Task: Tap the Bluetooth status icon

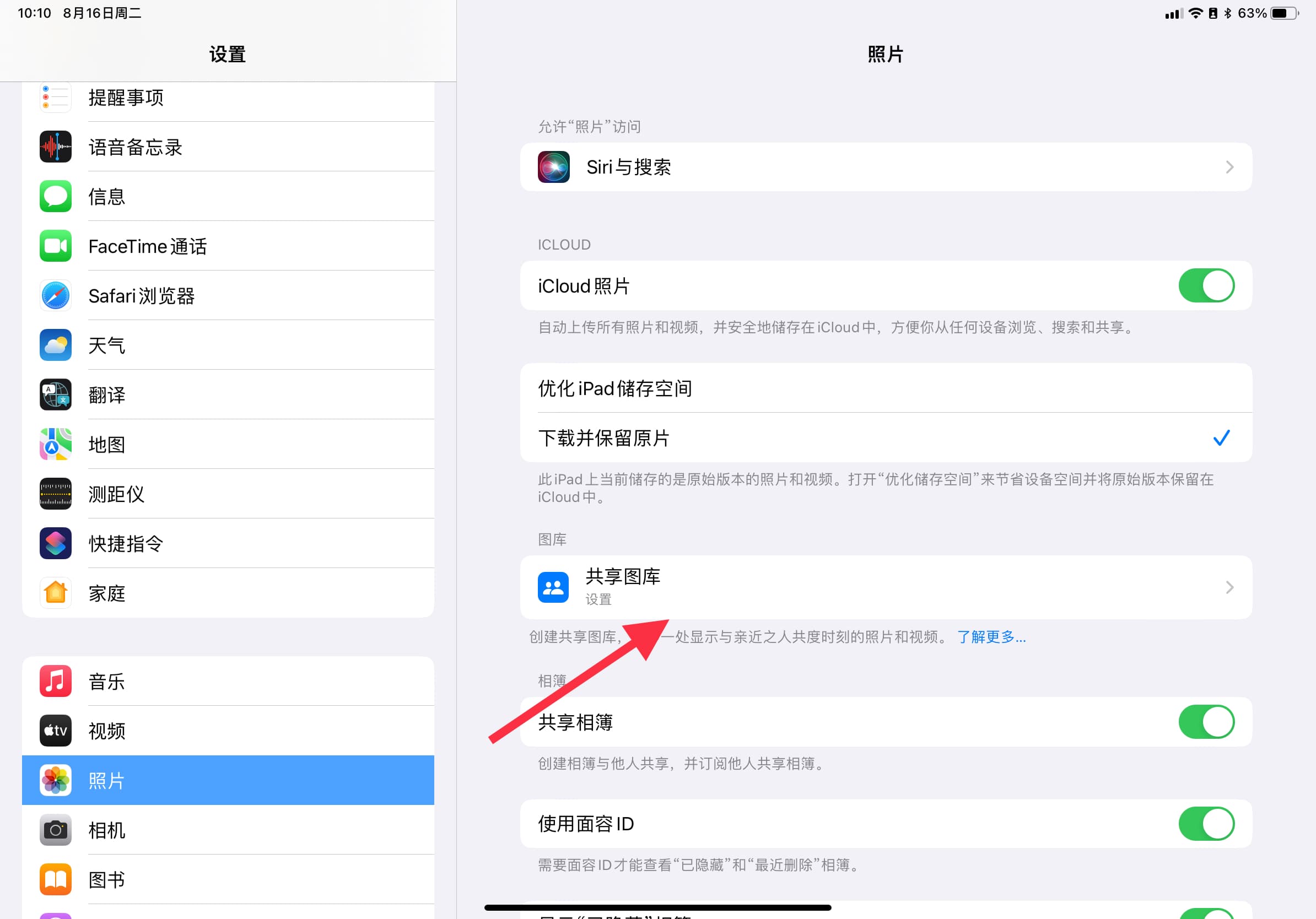Action: (1228, 13)
